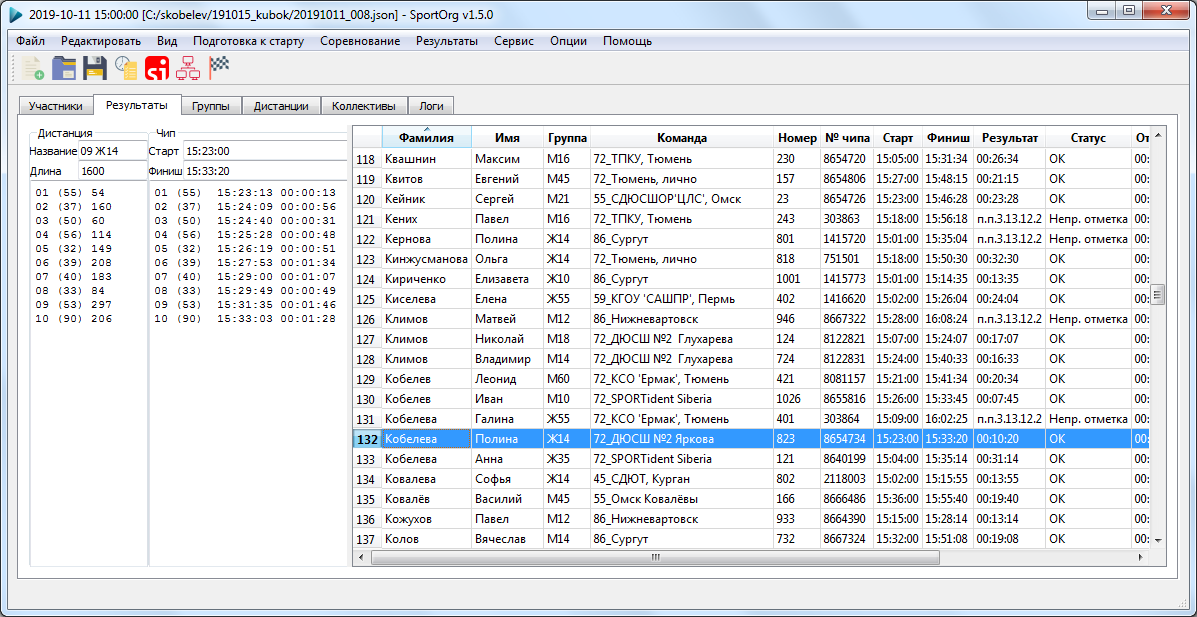Save using the floppy disk icon
This screenshot has height=617, width=1197.
click(x=95, y=69)
